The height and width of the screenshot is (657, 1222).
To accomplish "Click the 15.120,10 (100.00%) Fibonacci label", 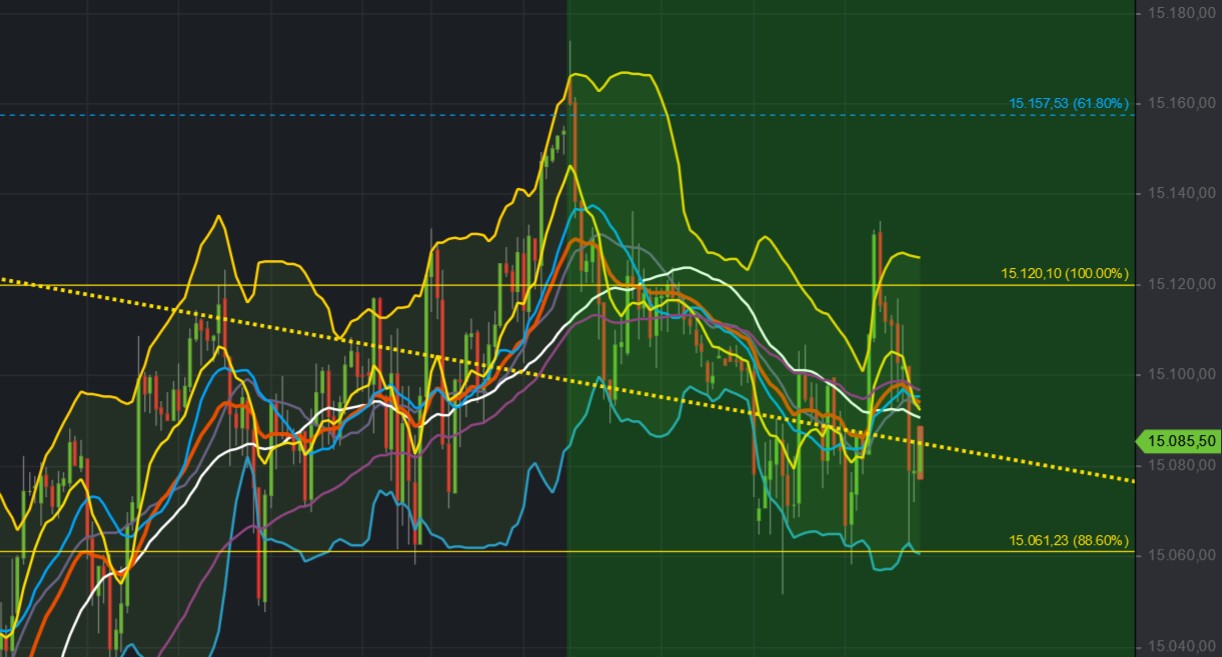I will coord(1064,271).
